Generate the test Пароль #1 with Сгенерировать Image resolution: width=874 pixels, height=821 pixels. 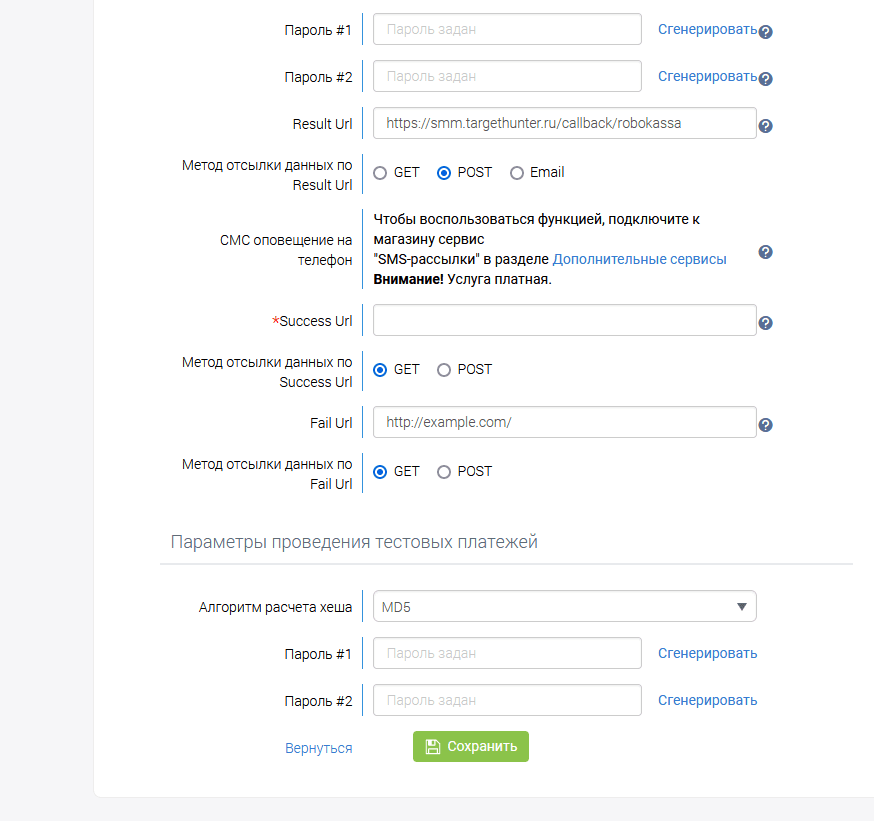click(x=707, y=653)
